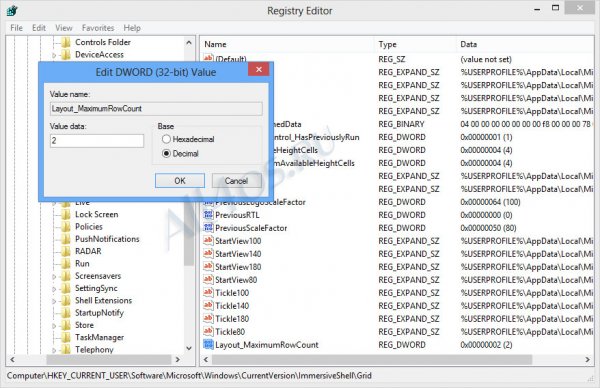600x388 pixels.
Task: Expand the Screensavers tree node
Action: (x=54, y=276)
